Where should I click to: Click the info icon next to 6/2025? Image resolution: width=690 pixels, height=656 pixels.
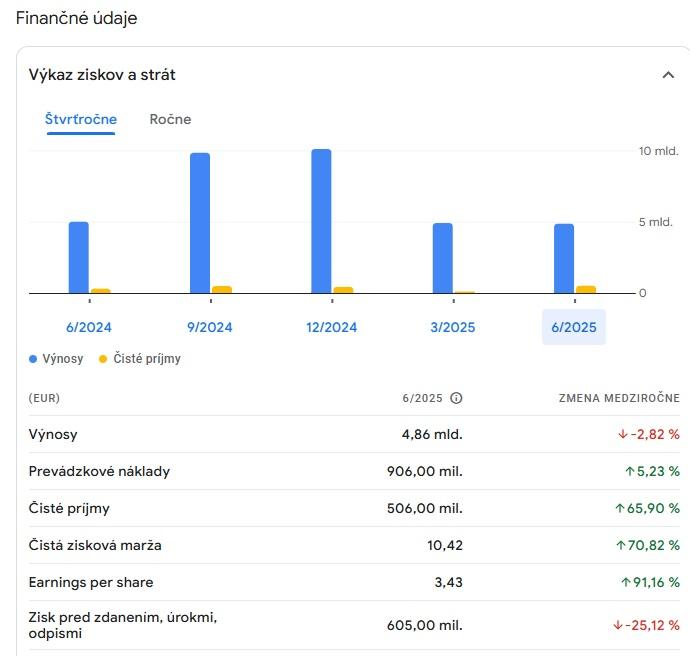456,398
